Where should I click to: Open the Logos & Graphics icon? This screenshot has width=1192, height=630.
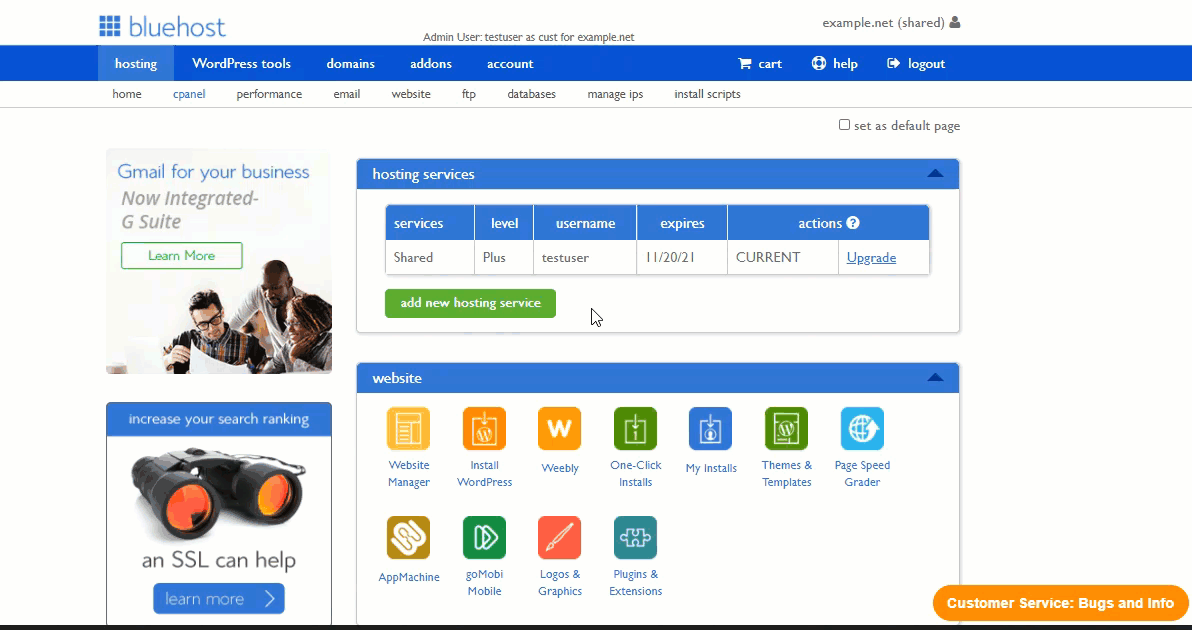[560, 537]
